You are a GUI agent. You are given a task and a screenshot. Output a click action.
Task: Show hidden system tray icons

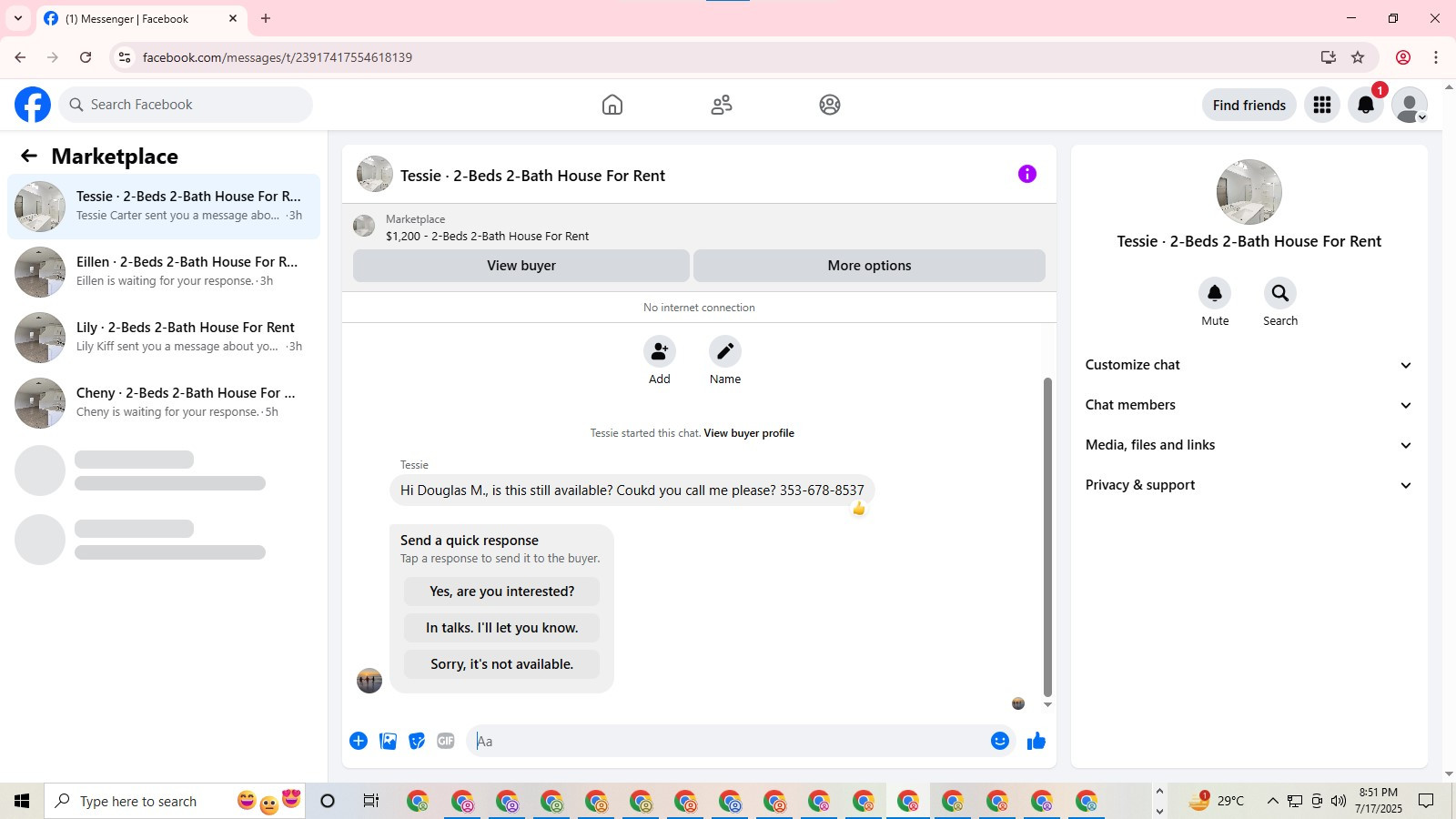click(x=1272, y=801)
